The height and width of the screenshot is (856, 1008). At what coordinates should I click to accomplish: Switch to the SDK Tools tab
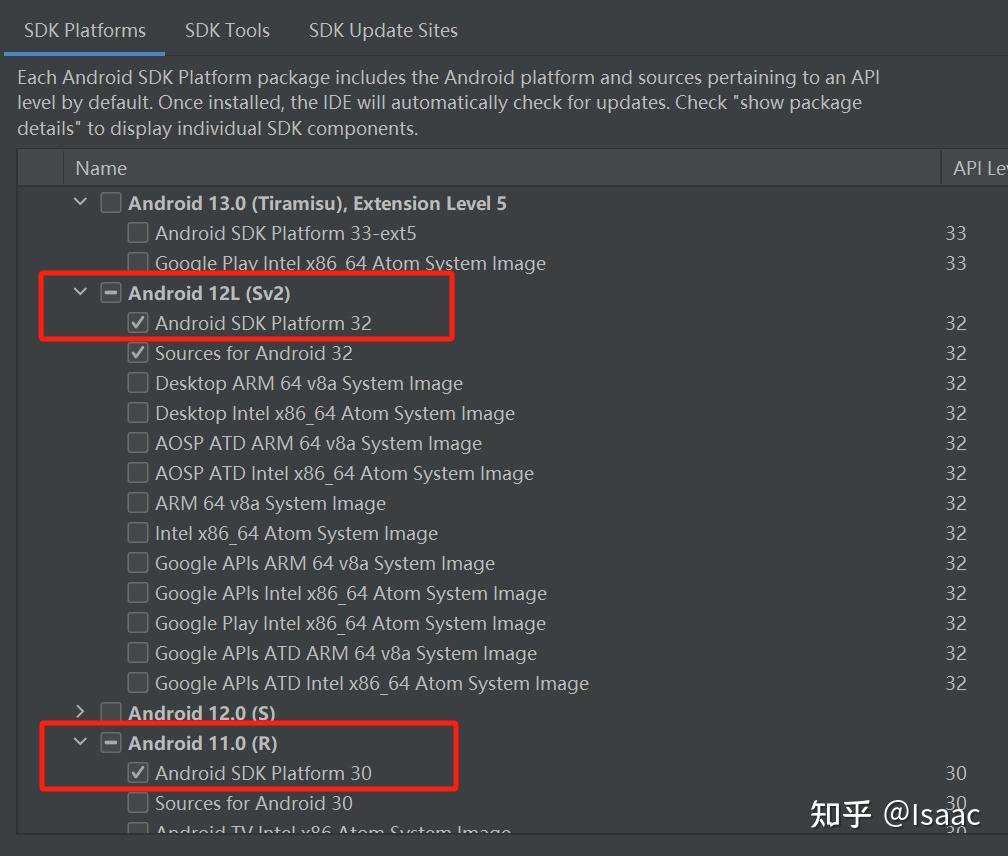pos(227,30)
